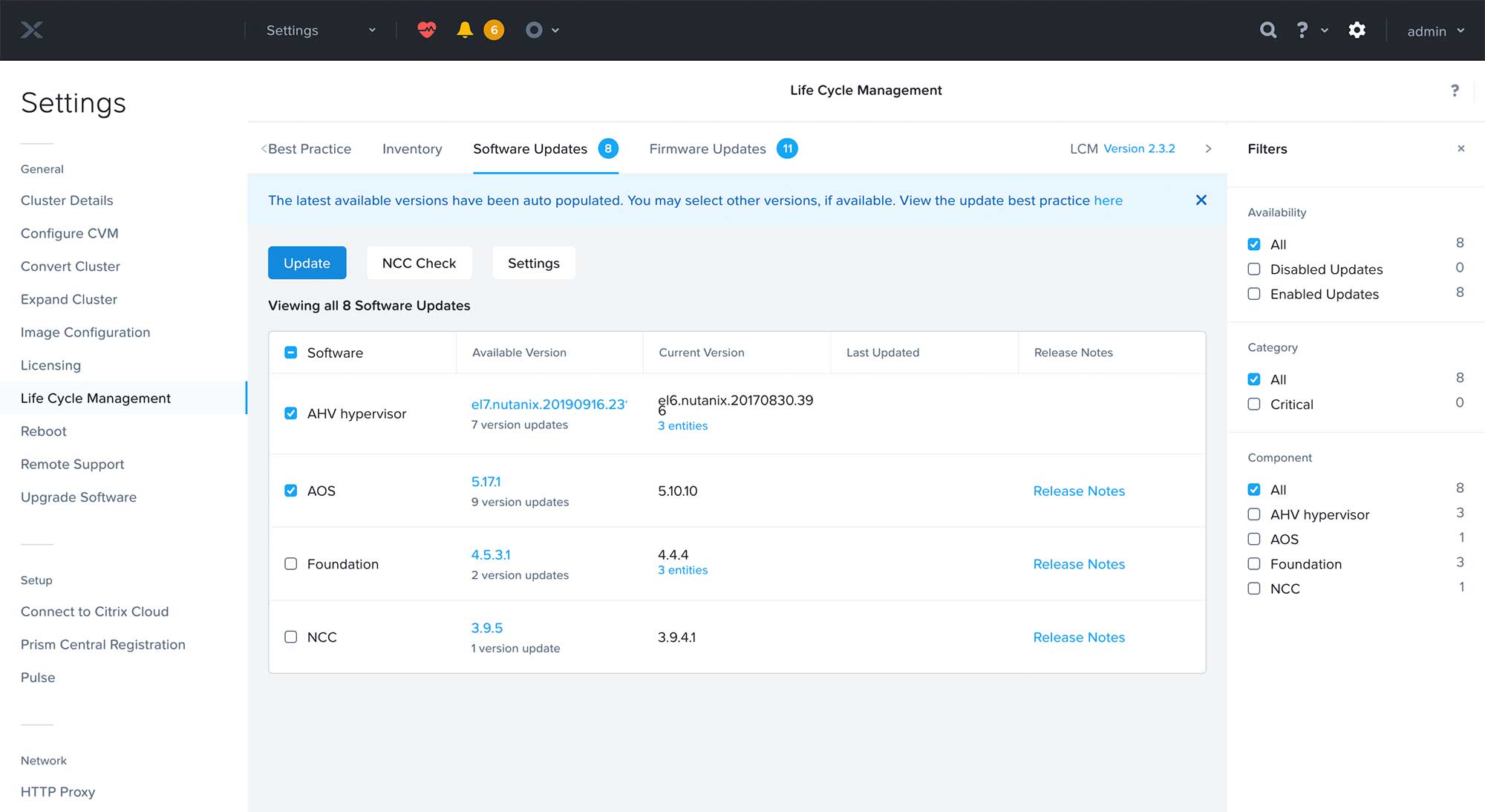Switch to the Firmware Updates tab
1485x812 pixels.
(708, 149)
